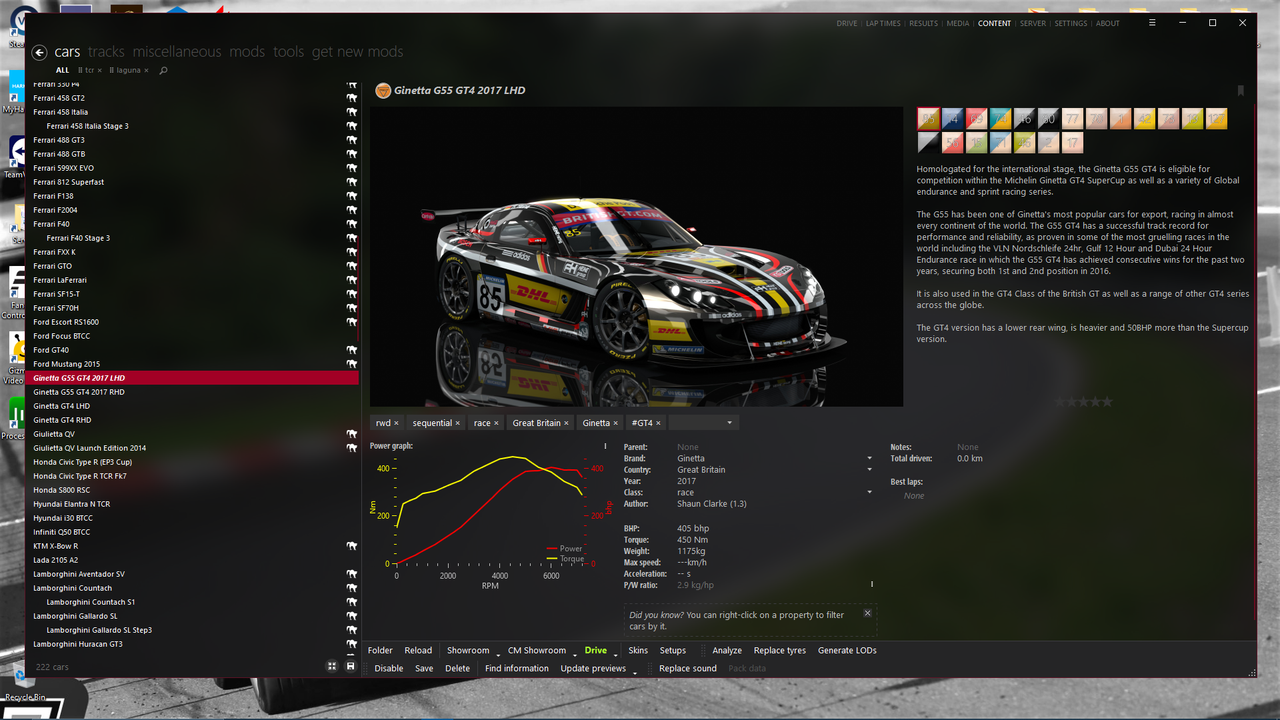The height and width of the screenshot is (720, 1280).
Task: Open SETTINGS section
Action: (x=1070, y=23)
